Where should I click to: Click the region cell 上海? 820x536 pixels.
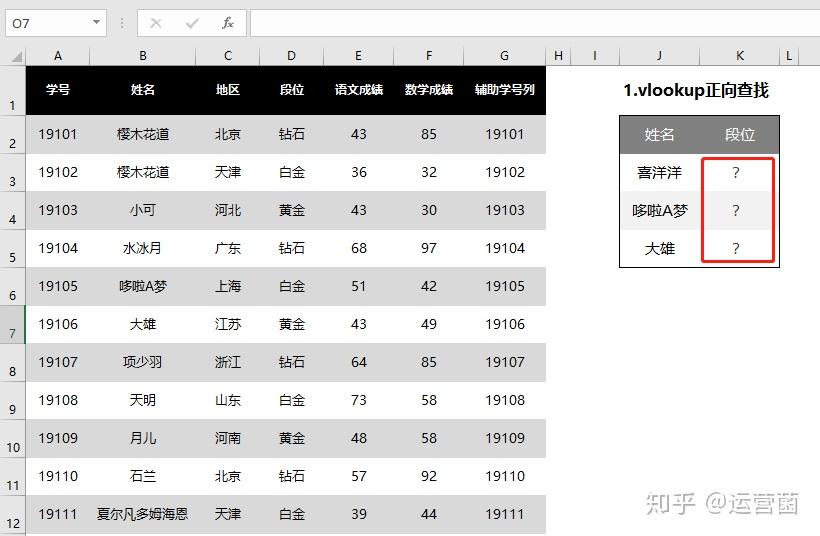tap(227, 287)
